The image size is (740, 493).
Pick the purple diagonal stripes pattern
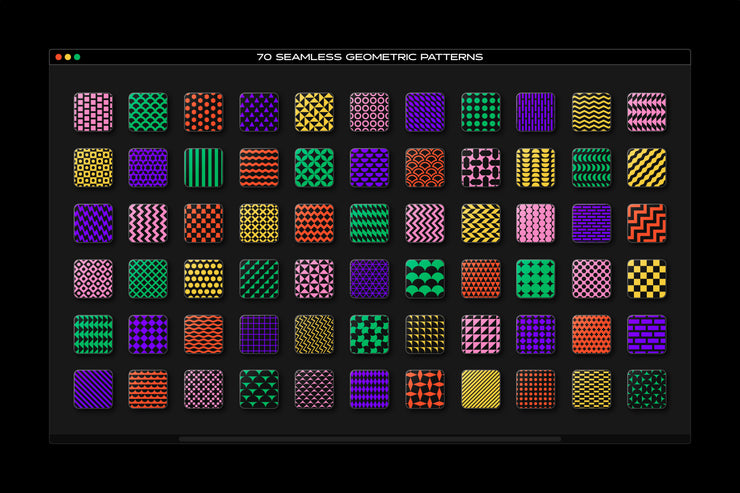(93, 389)
